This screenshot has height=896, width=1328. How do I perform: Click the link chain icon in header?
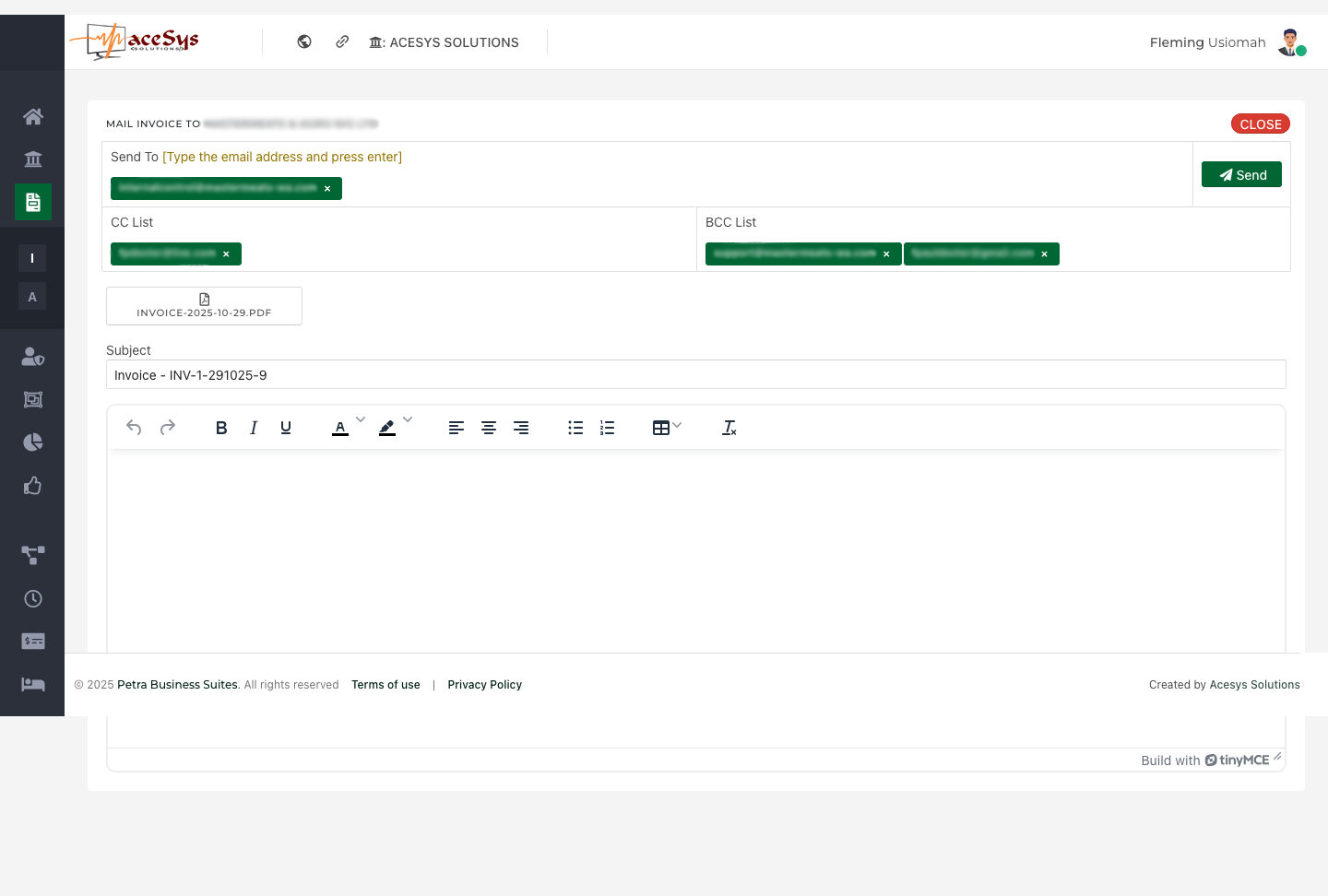pos(342,41)
